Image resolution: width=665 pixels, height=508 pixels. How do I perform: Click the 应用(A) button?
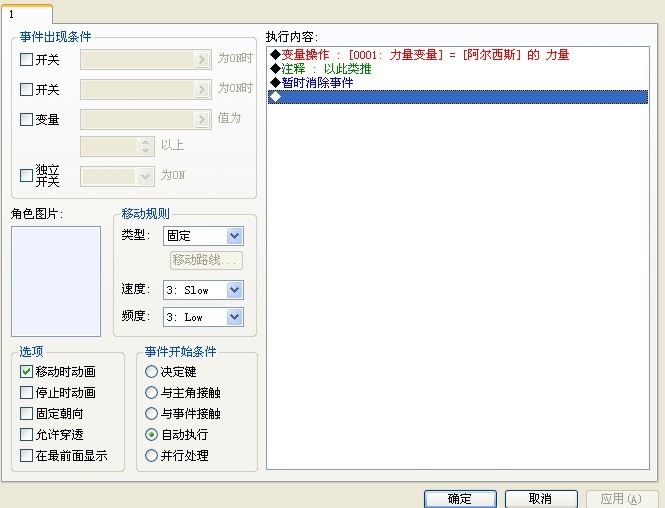(x=621, y=499)
